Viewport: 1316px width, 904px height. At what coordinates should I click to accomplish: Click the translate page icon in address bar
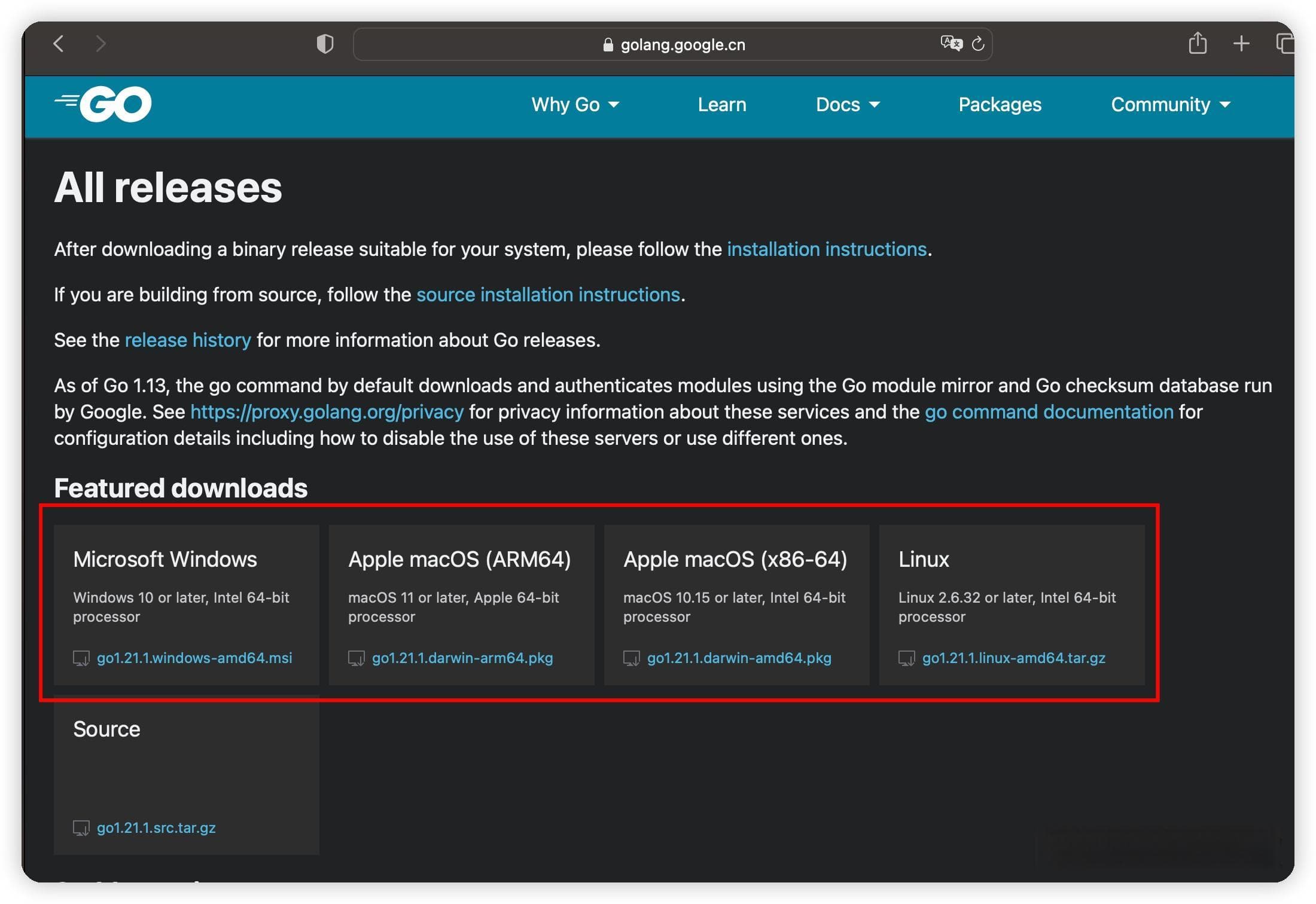pyautogui.click(x=952, y=43)
